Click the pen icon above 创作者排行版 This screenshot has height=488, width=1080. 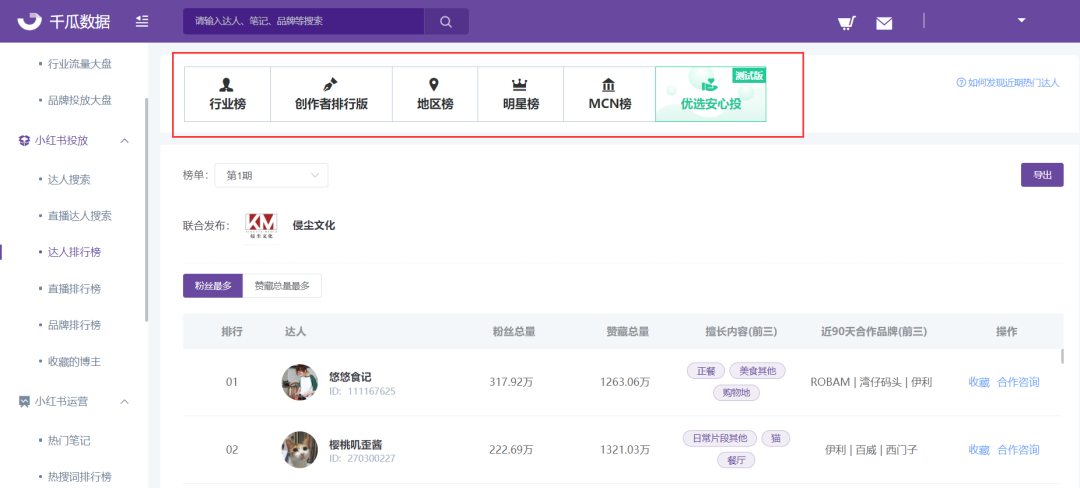click(330, 85)
